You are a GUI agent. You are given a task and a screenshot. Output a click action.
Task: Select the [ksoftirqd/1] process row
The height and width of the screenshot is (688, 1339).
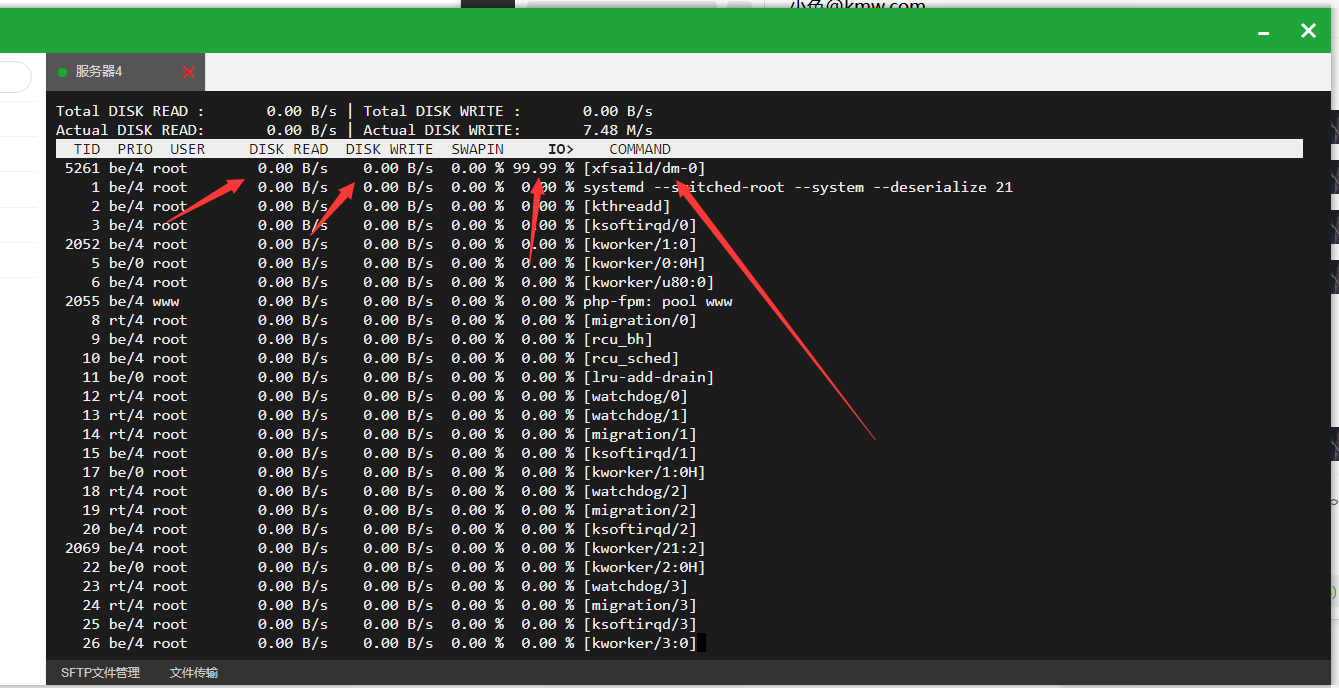pos(680,453)
